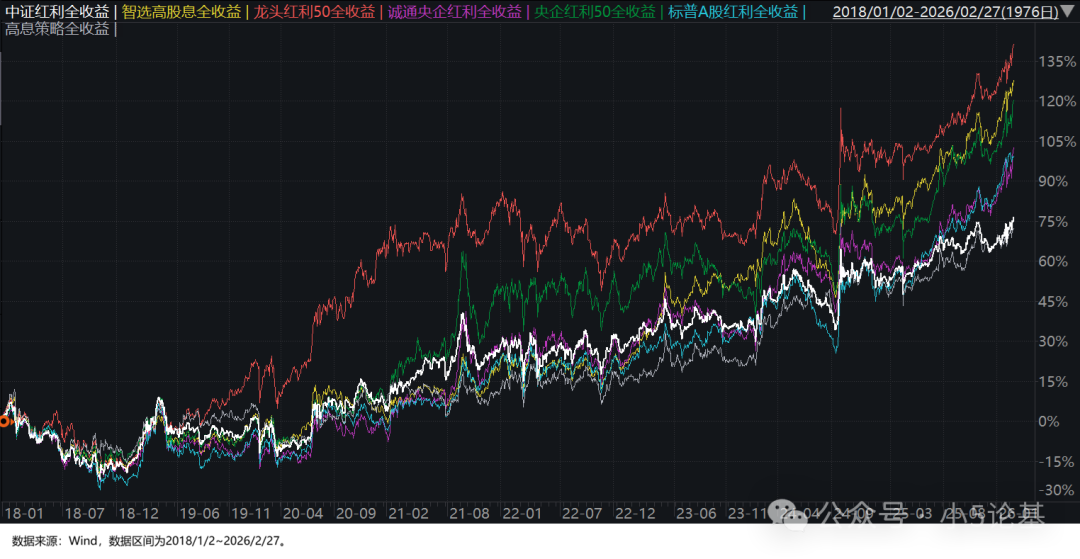Click the 标普A股红利全收益 legend label

tap(732, 12)
